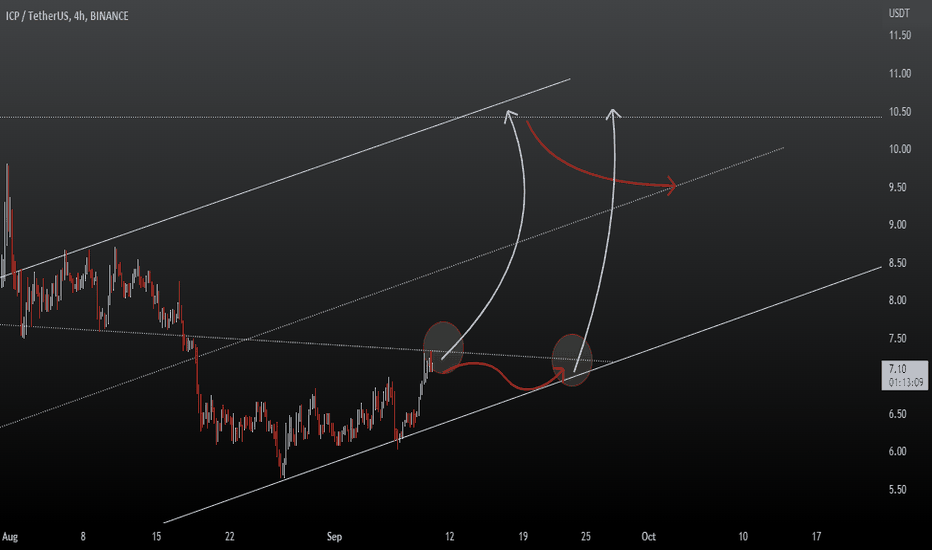The height and width of the screenshot is (550, 932).
Task: Click the Aug date axis label
Action: (x=10, y=537)
